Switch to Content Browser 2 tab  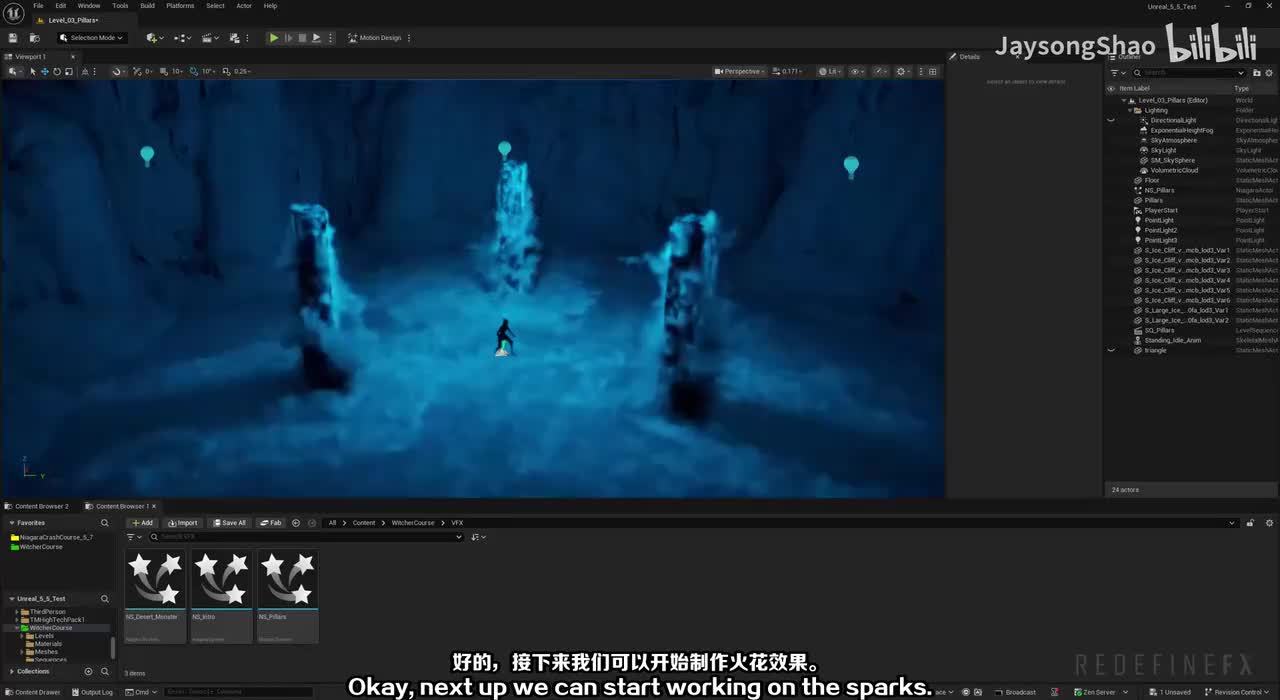[37, 506]
